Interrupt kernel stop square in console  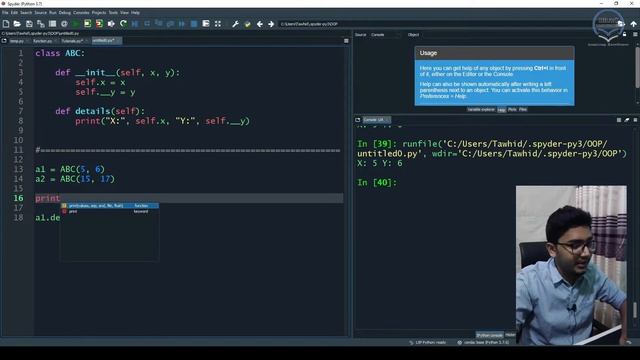619,120
